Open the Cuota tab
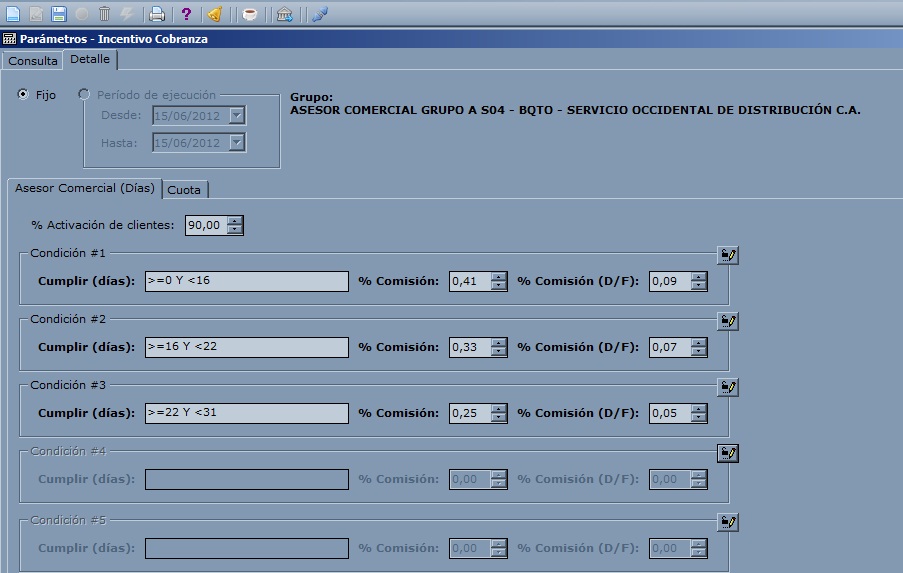This screenshot has height=573, width=903. (x=185, y=190)
